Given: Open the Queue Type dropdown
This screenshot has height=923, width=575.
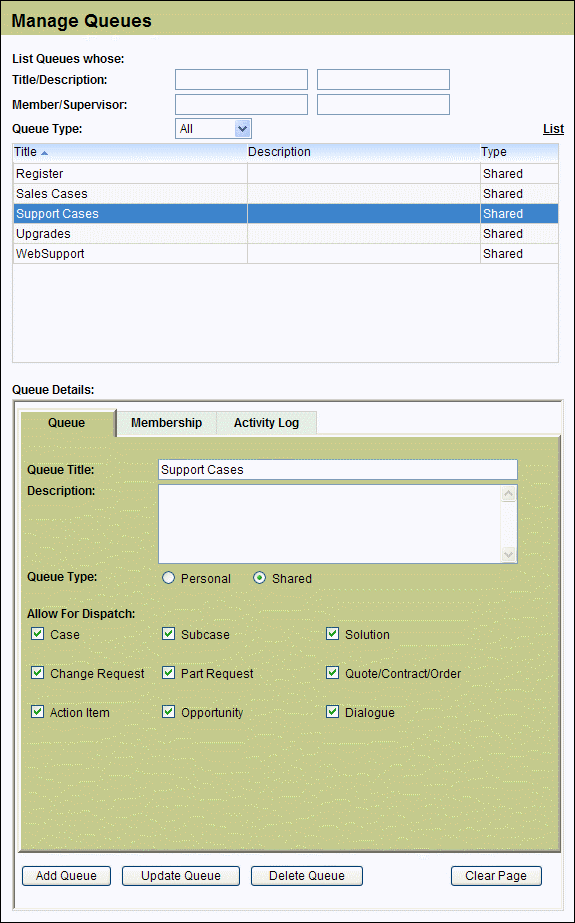Looking at the screenshot, I should [213, 128].
